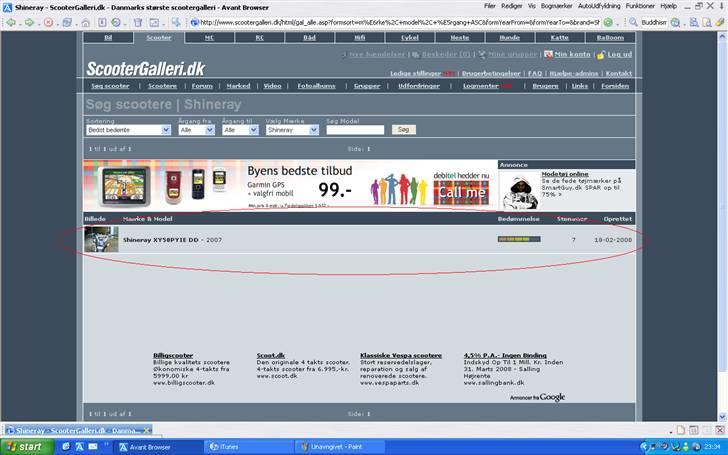Screen dimensions: 728x455
Task: Open the Shineray scooter thumbnail image
Action: pyautogui.click(x=101, y=240)
